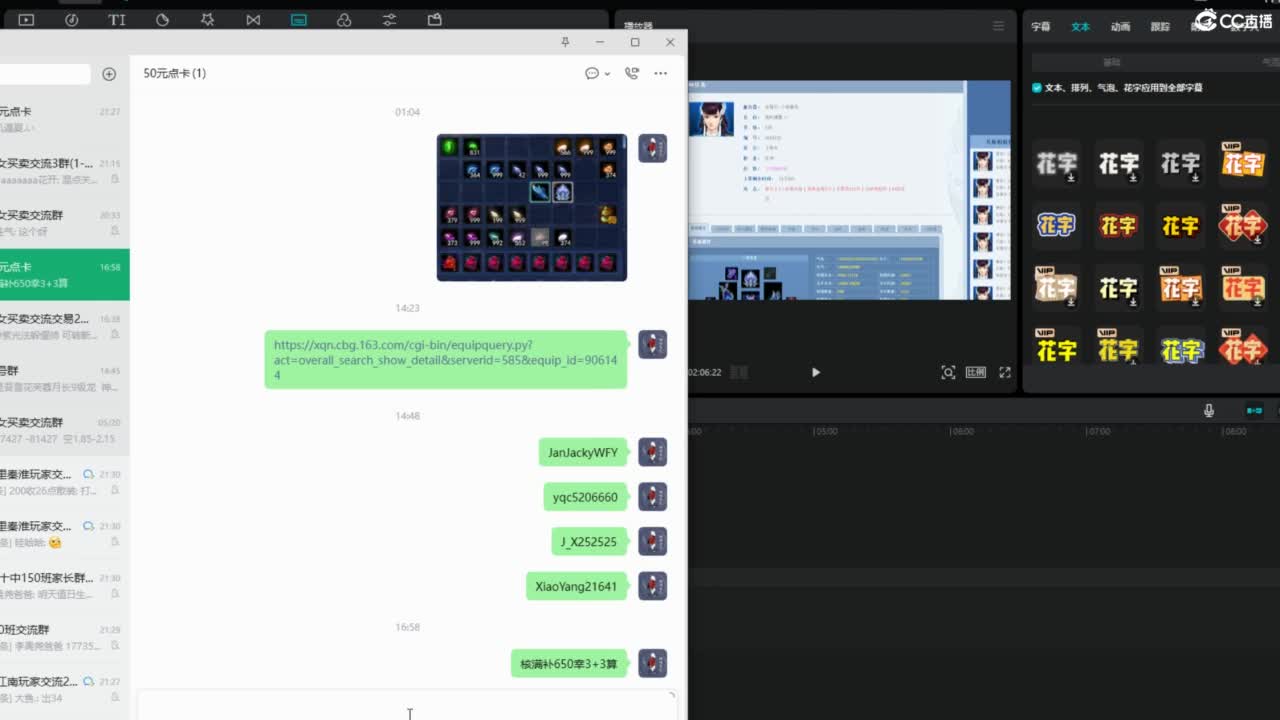The width and height of the screenshot is (1280, 720).
Task: Click sender avatar beside inventory image
Action: pos(653,148)
